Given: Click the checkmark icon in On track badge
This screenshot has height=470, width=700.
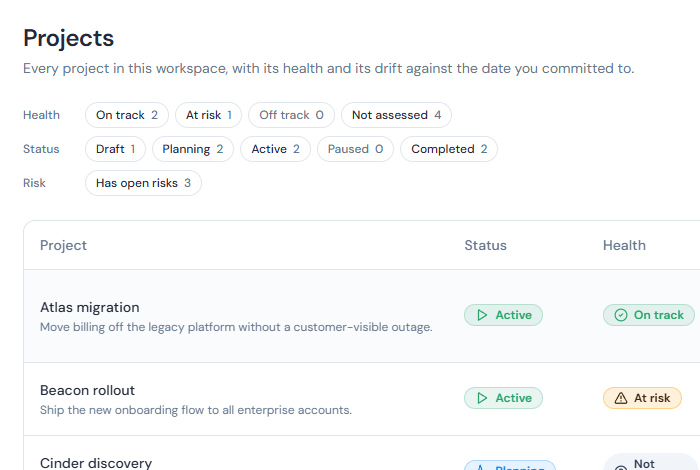Looking at the screenshot, I should coord(621,315).
